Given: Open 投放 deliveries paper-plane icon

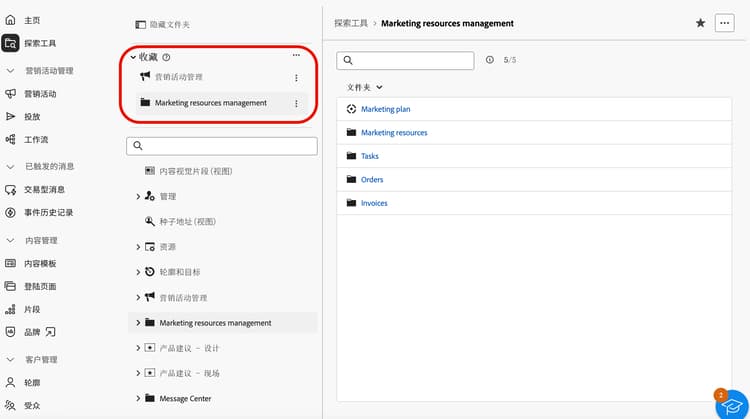Looking at the screenshot, I should click(x=11, y=116).
